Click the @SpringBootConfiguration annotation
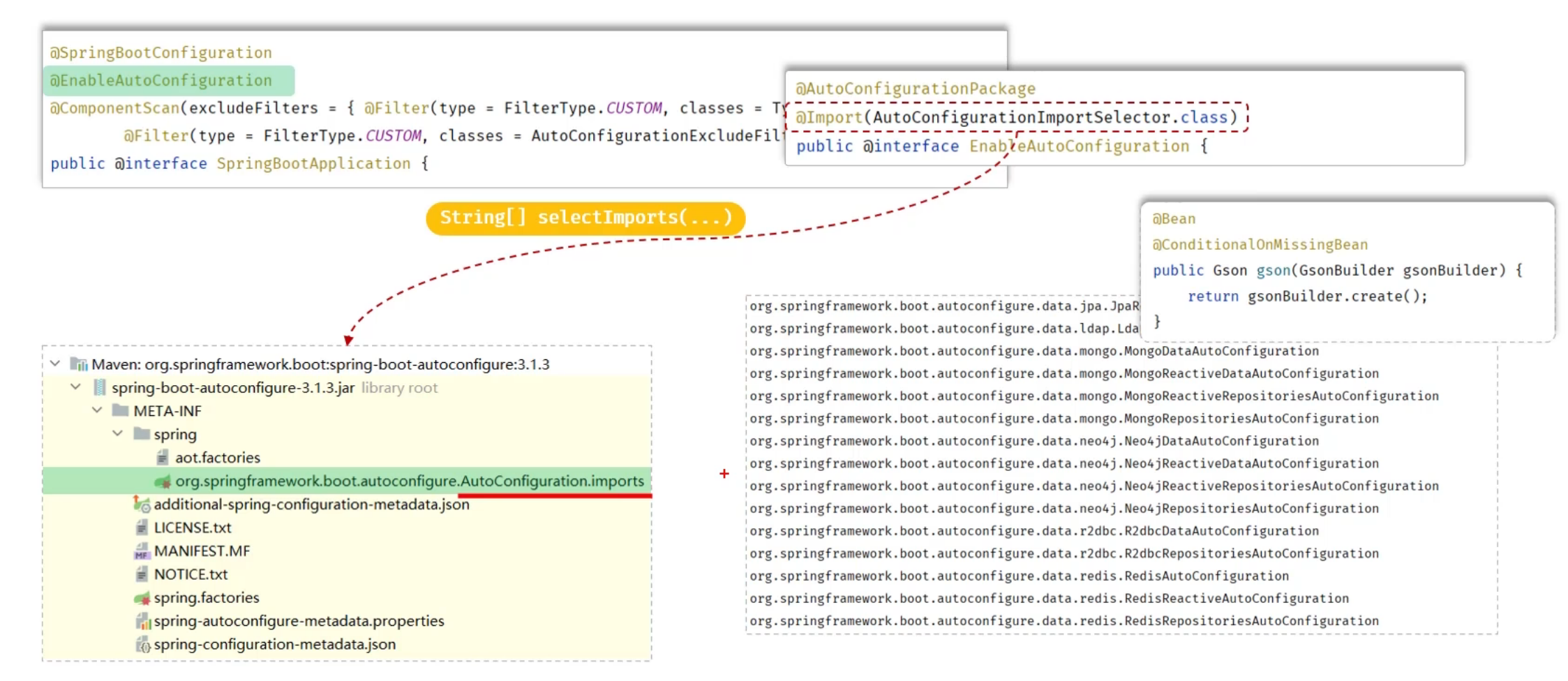Screen dimensions: 1568x681 [x=160, y=53]
